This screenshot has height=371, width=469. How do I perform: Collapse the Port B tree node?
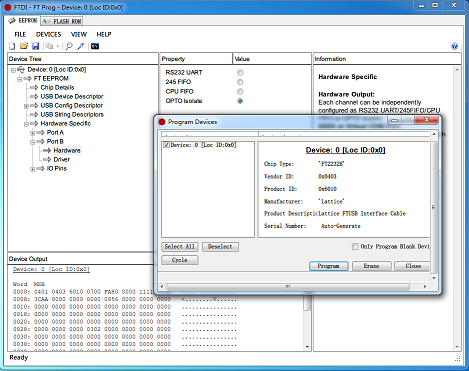coord(33,142)
